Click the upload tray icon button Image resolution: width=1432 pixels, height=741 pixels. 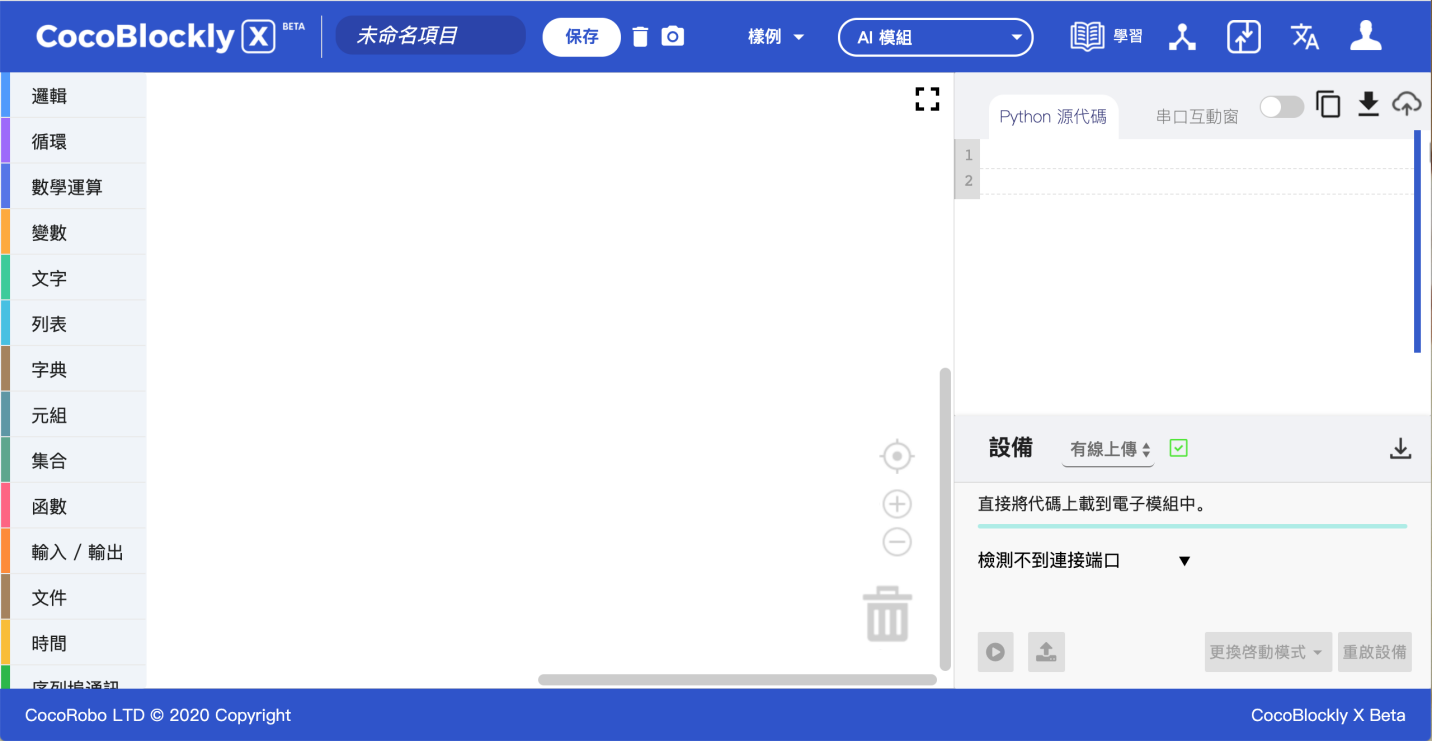pos(1046,652)
